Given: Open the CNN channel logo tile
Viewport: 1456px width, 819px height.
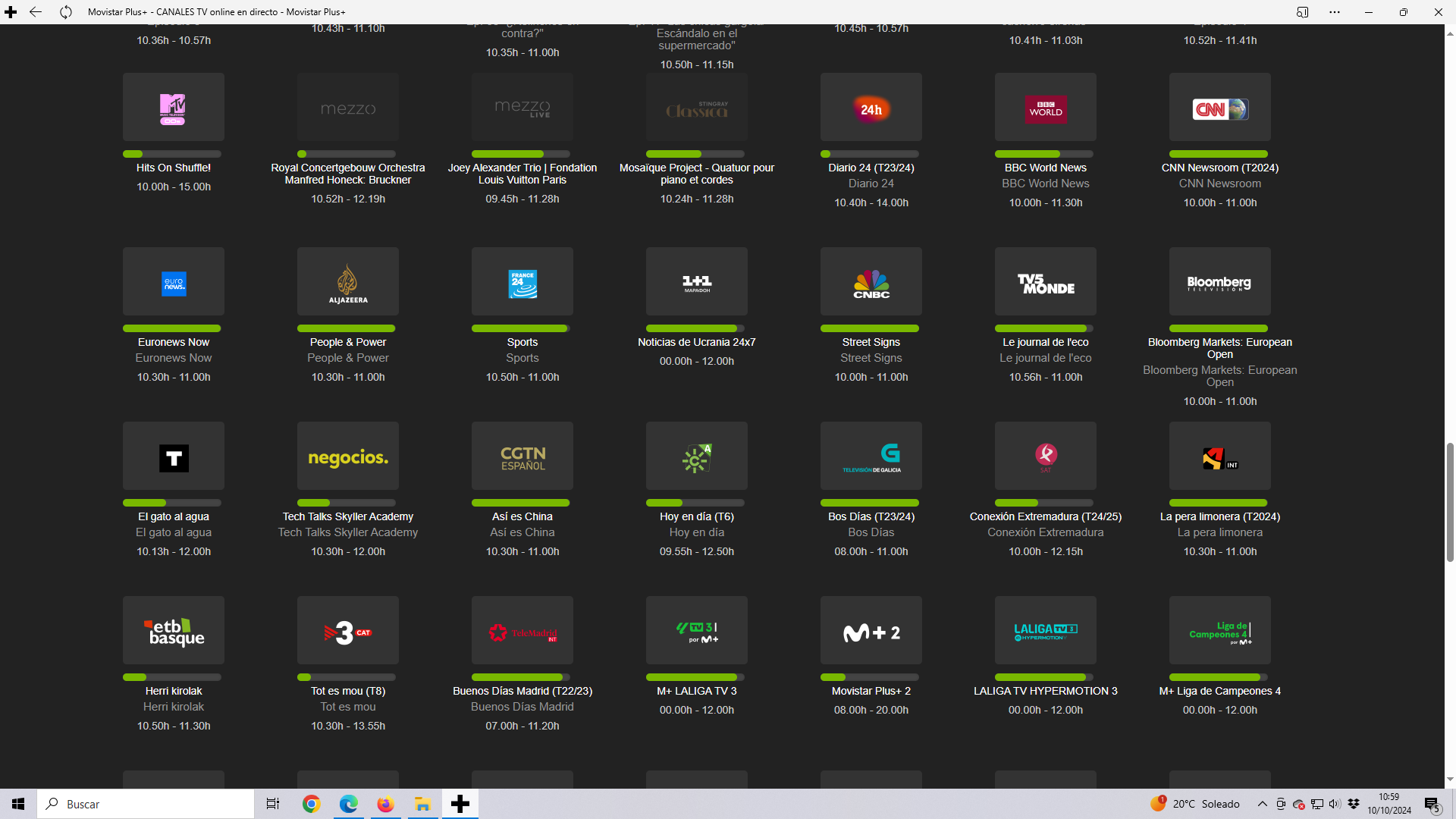Looking at the screenshot, I should 1220,107.
